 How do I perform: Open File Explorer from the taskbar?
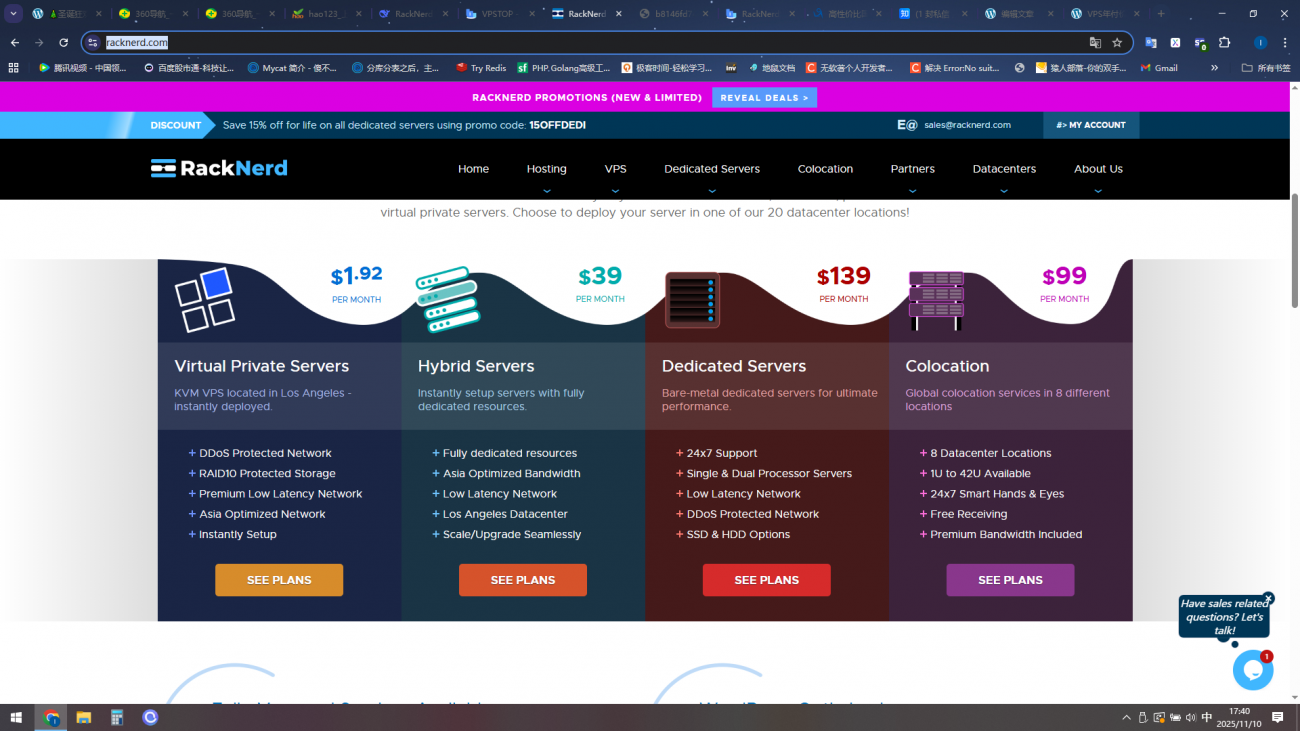84,717
